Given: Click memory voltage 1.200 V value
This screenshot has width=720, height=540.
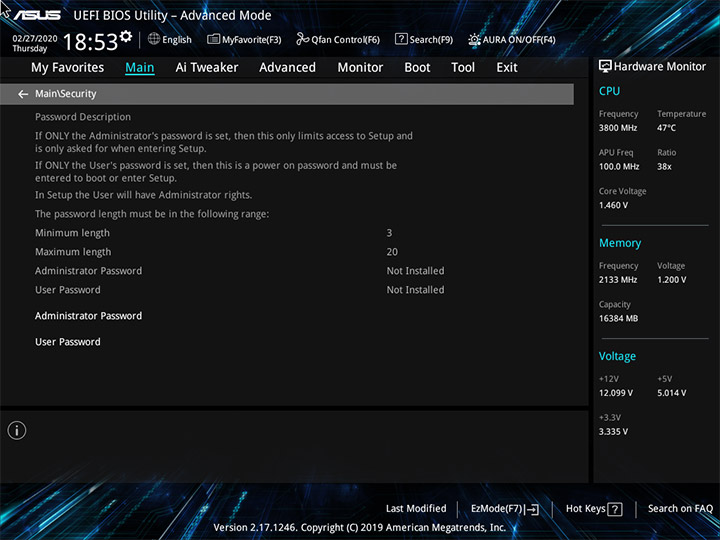Looking at the screenshot, I should 671,280.
